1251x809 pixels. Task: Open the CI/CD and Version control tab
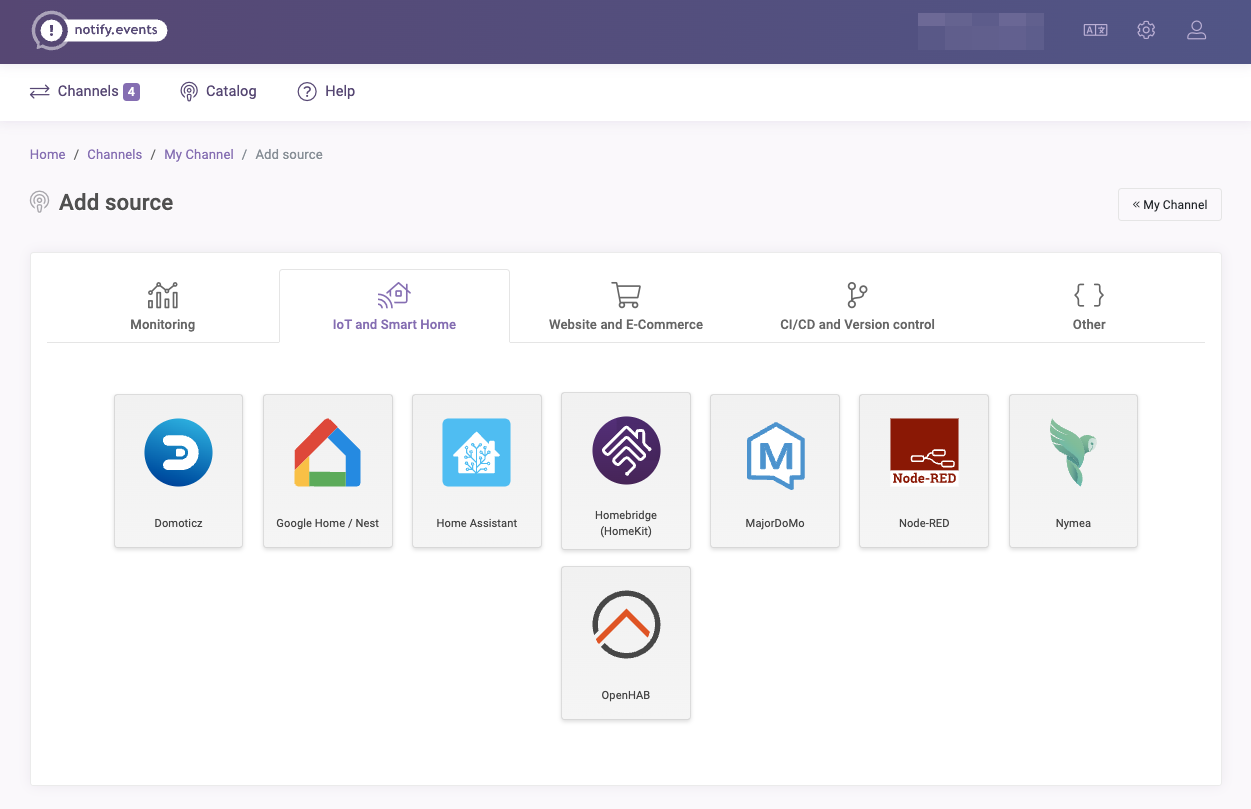(x=857, y=306)
